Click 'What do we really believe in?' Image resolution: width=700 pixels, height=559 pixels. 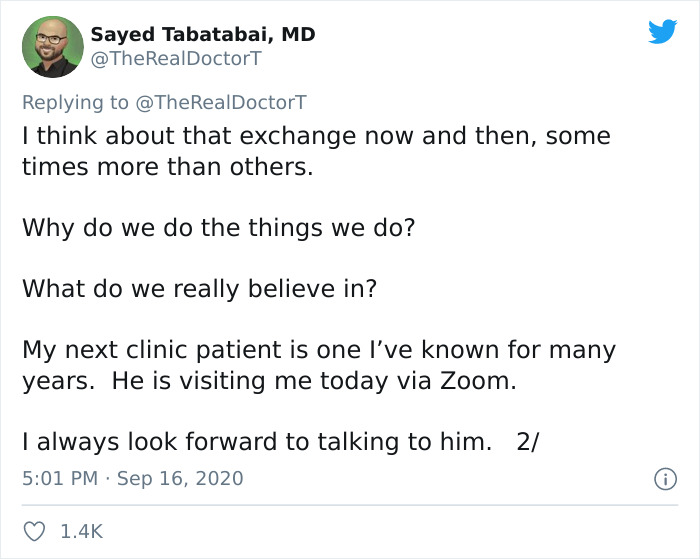pos(199,289)
